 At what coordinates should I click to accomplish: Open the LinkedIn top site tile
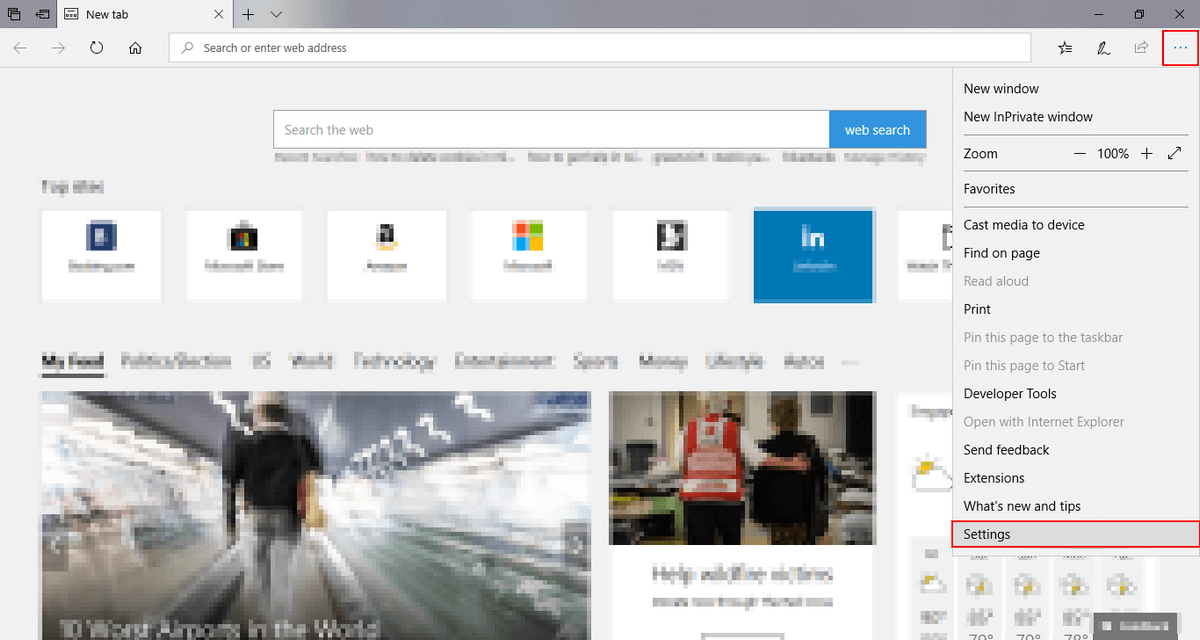pos(813,256)
